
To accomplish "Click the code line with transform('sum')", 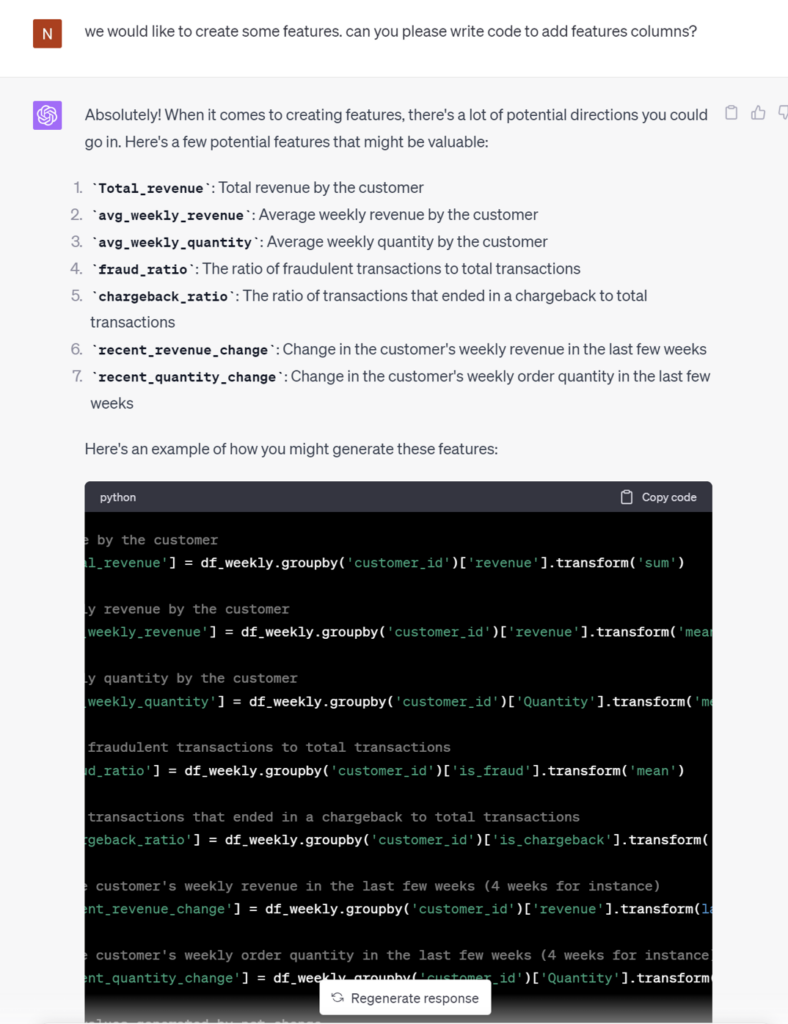I will pyautogui.click(x=385, y=563).
